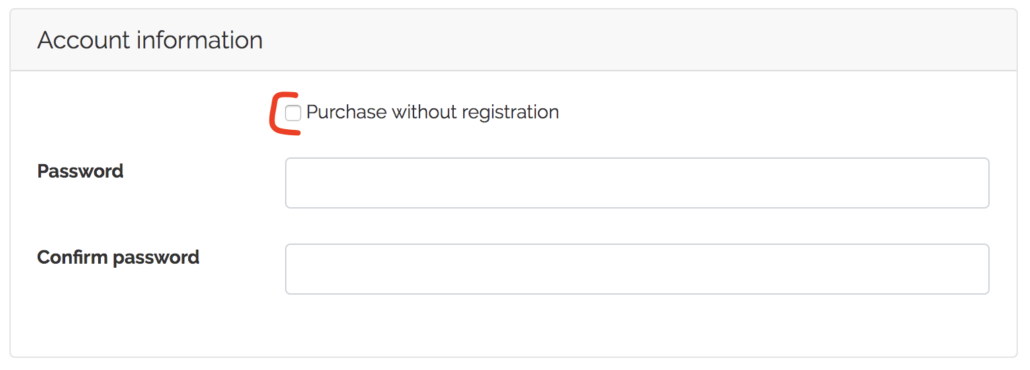
Task: Focus the Confirm password input field
Action: pyautogui.click(x=637, y=269)
